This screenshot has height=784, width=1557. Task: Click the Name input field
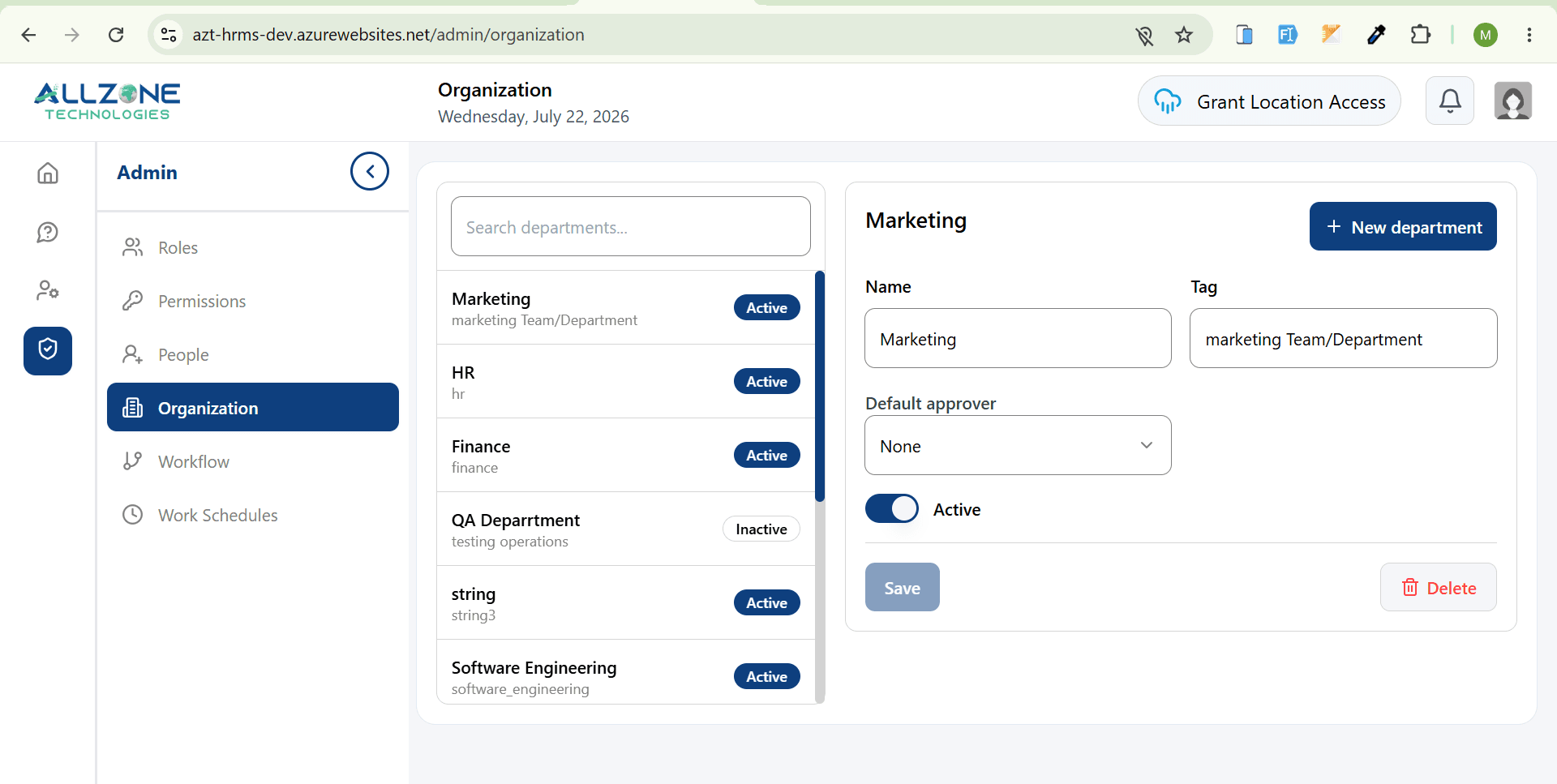click(1018, 338)
